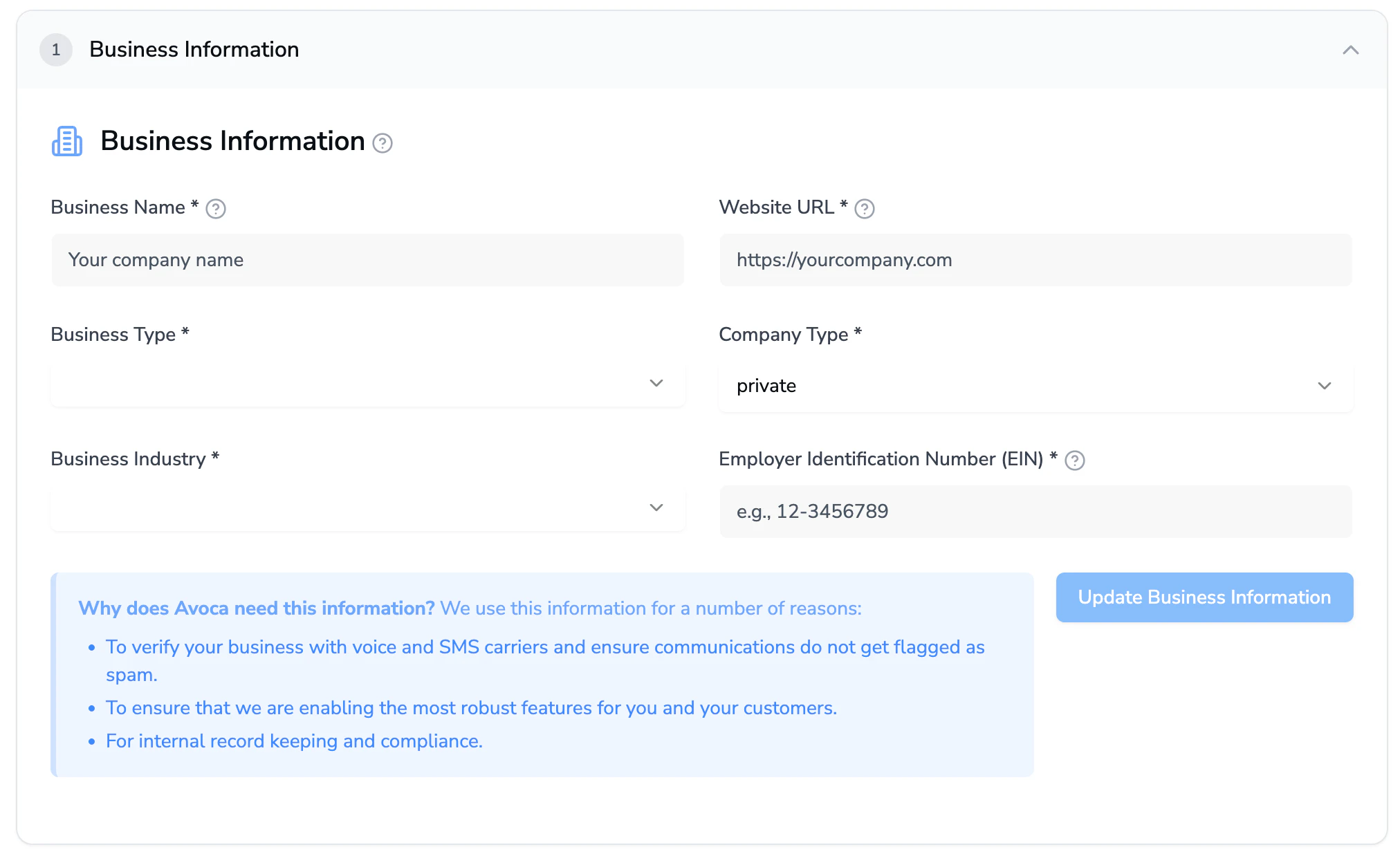Click the step number 1 badge
1400x856 pixels.
tap(56, 50)
